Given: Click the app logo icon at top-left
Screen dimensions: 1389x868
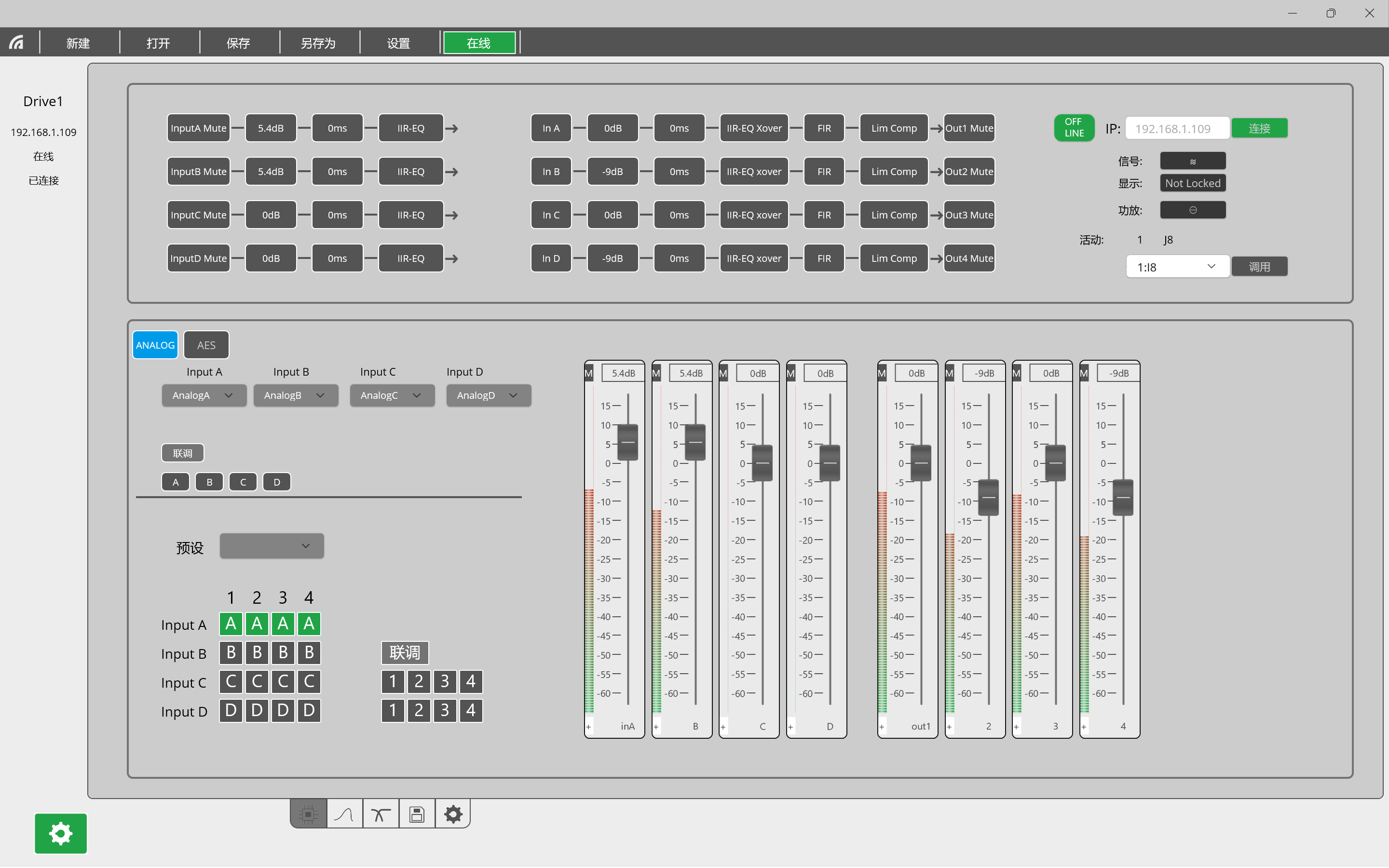Looking at the screenshot, I should pos(17,43).
